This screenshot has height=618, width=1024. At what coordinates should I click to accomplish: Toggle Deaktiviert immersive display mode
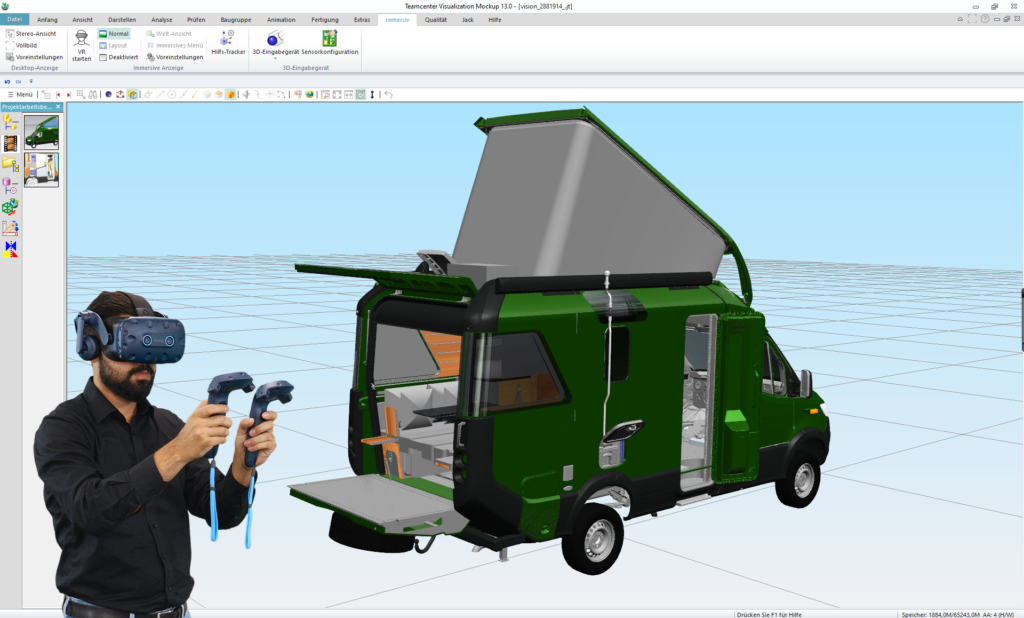119,57
